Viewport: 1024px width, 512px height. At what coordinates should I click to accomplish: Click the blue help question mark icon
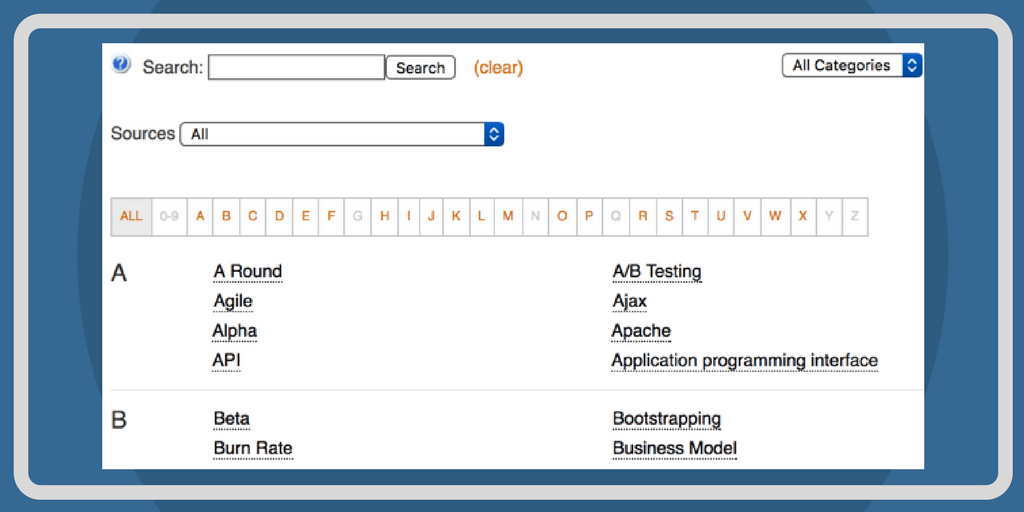[121, 65]
